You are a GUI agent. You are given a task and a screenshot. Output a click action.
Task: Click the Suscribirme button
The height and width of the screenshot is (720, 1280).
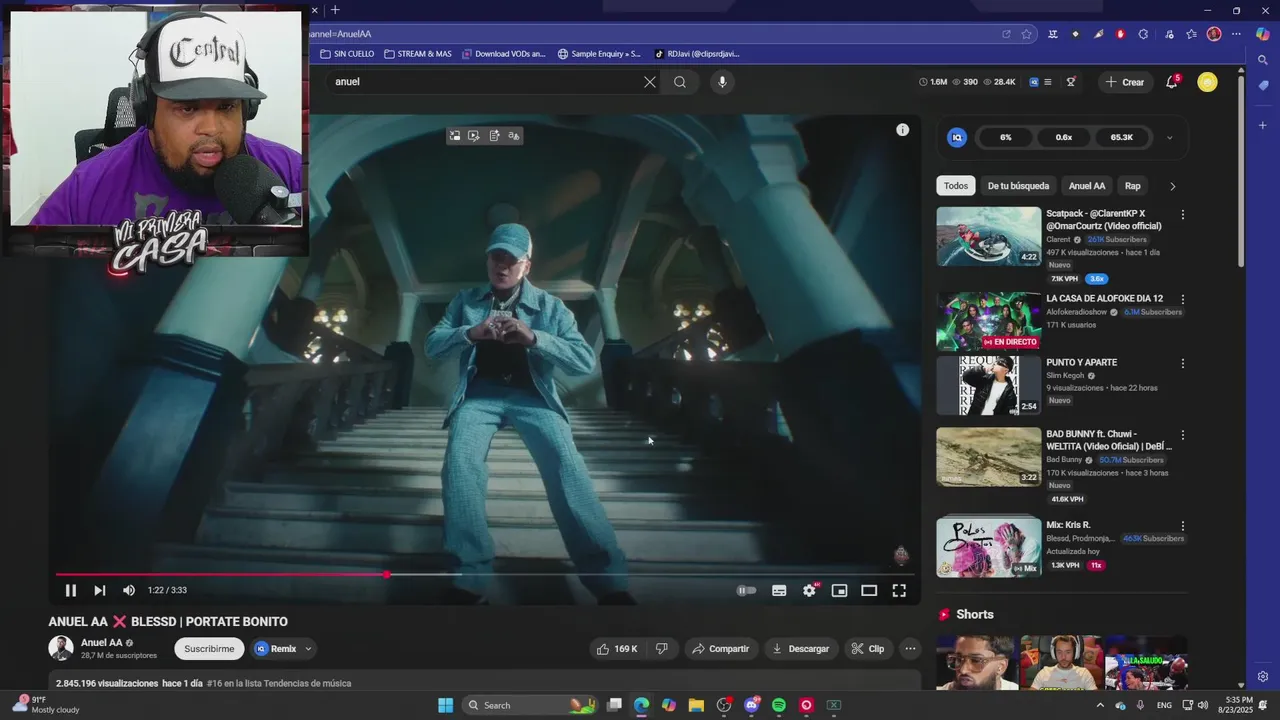(x=209, y=649)
